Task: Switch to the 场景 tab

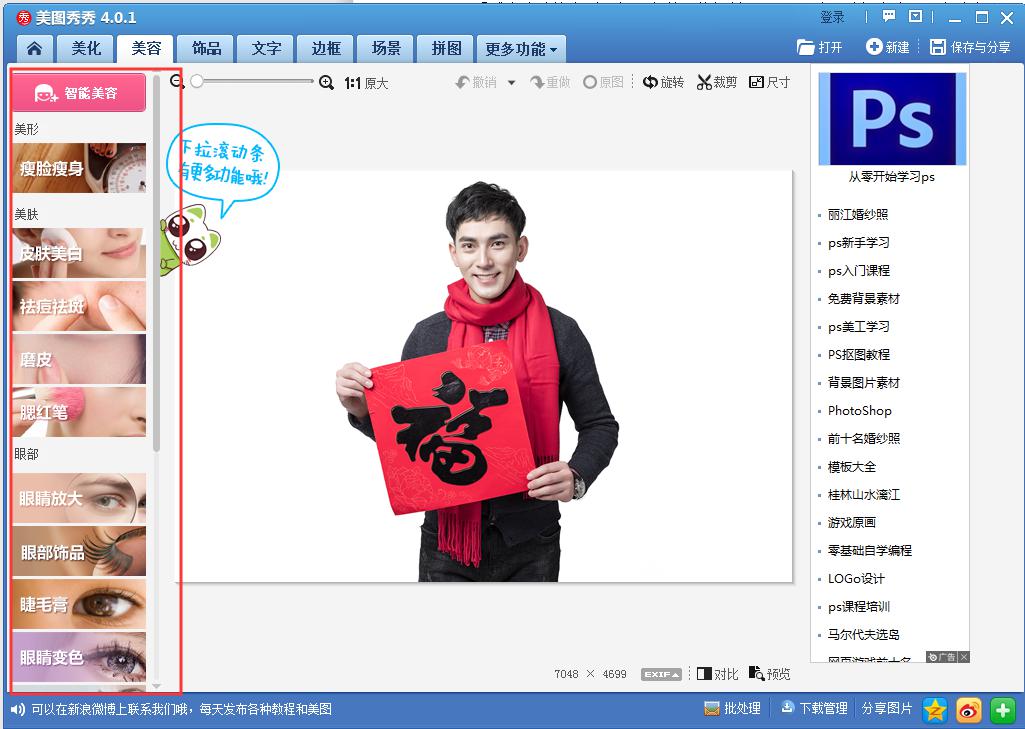Action: coord(386,48)
